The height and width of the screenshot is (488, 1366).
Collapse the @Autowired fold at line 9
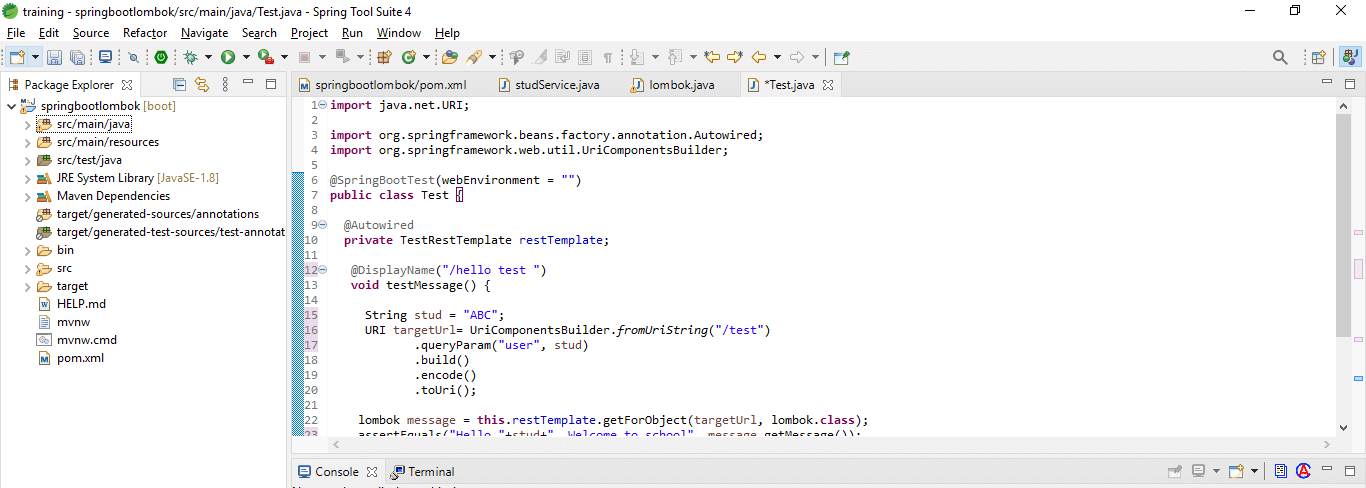(x=323, y=225)
